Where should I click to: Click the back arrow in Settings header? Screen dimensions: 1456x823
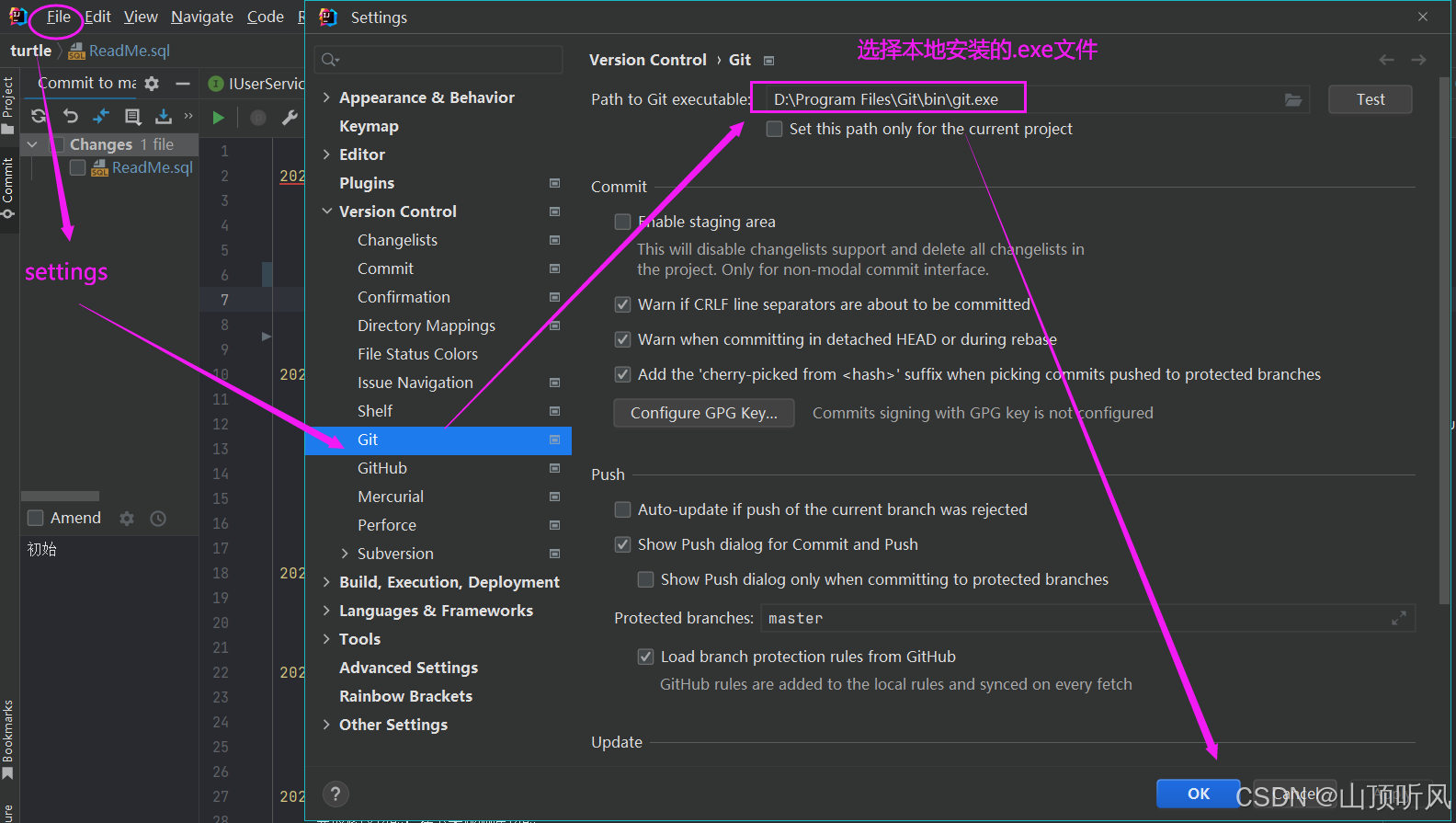point(1386,60)
